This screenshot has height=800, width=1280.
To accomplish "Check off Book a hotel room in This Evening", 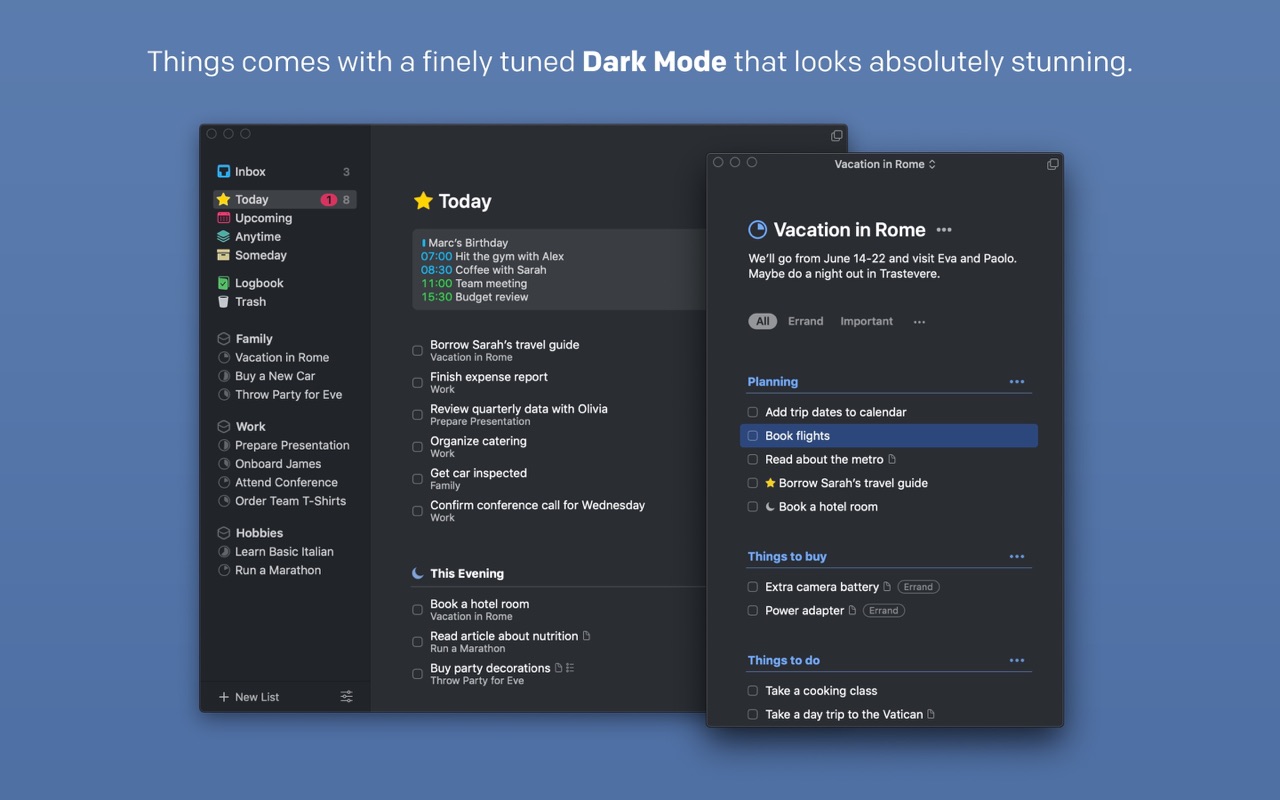I will [x=418, y=610].
